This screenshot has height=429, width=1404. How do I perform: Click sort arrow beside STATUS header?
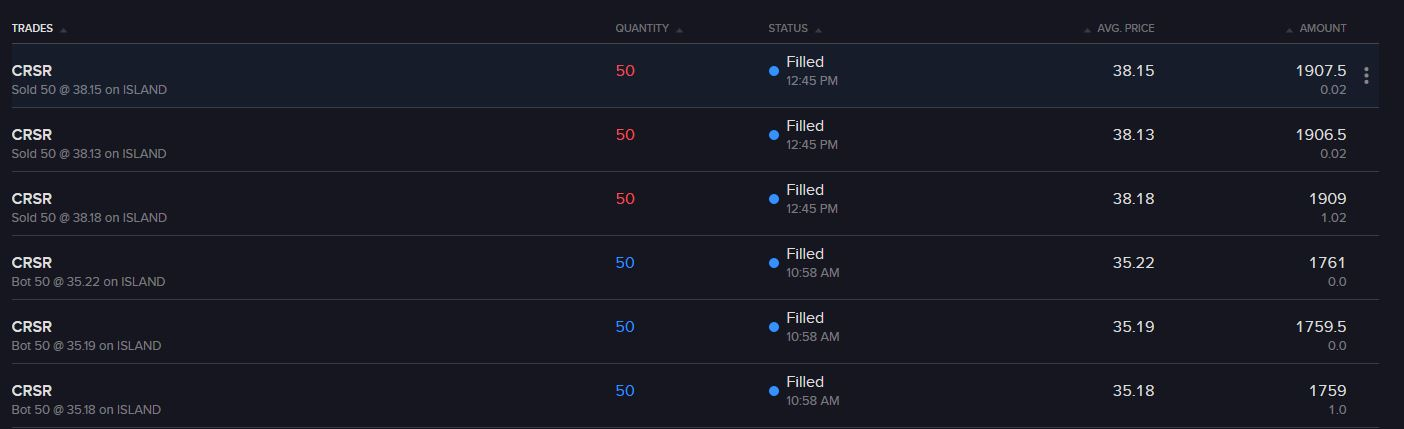coord(819,30)
